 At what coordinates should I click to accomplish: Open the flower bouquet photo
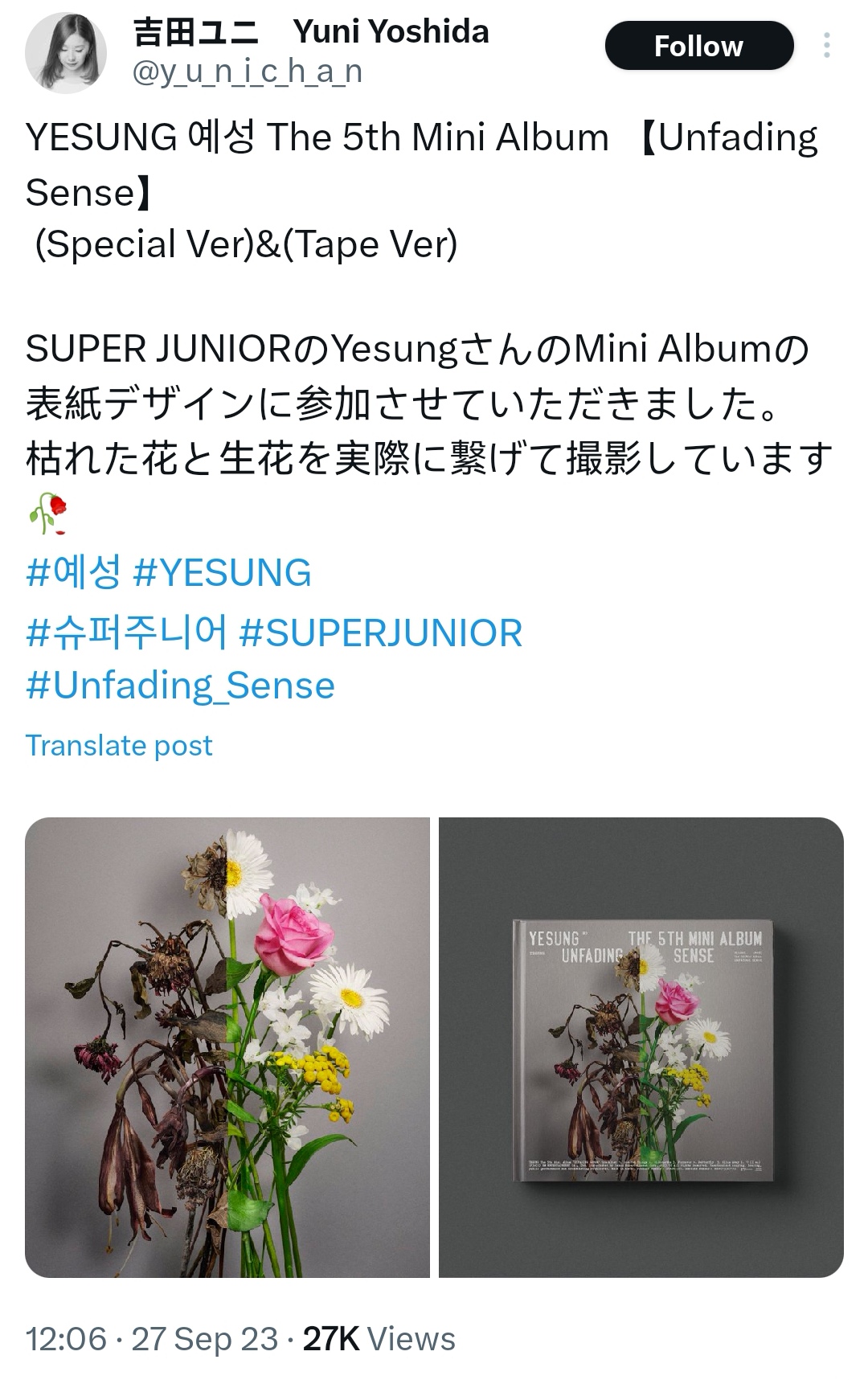(227, 1047)
